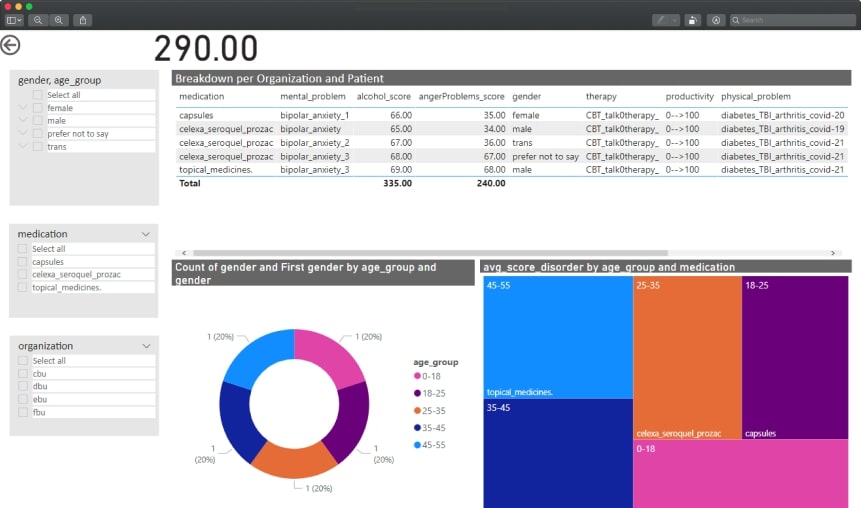Image resolution: width=861 pixels, height=508 pixels.
Task: Tick the capsules medication checkbox
Action: pos(23,262)
